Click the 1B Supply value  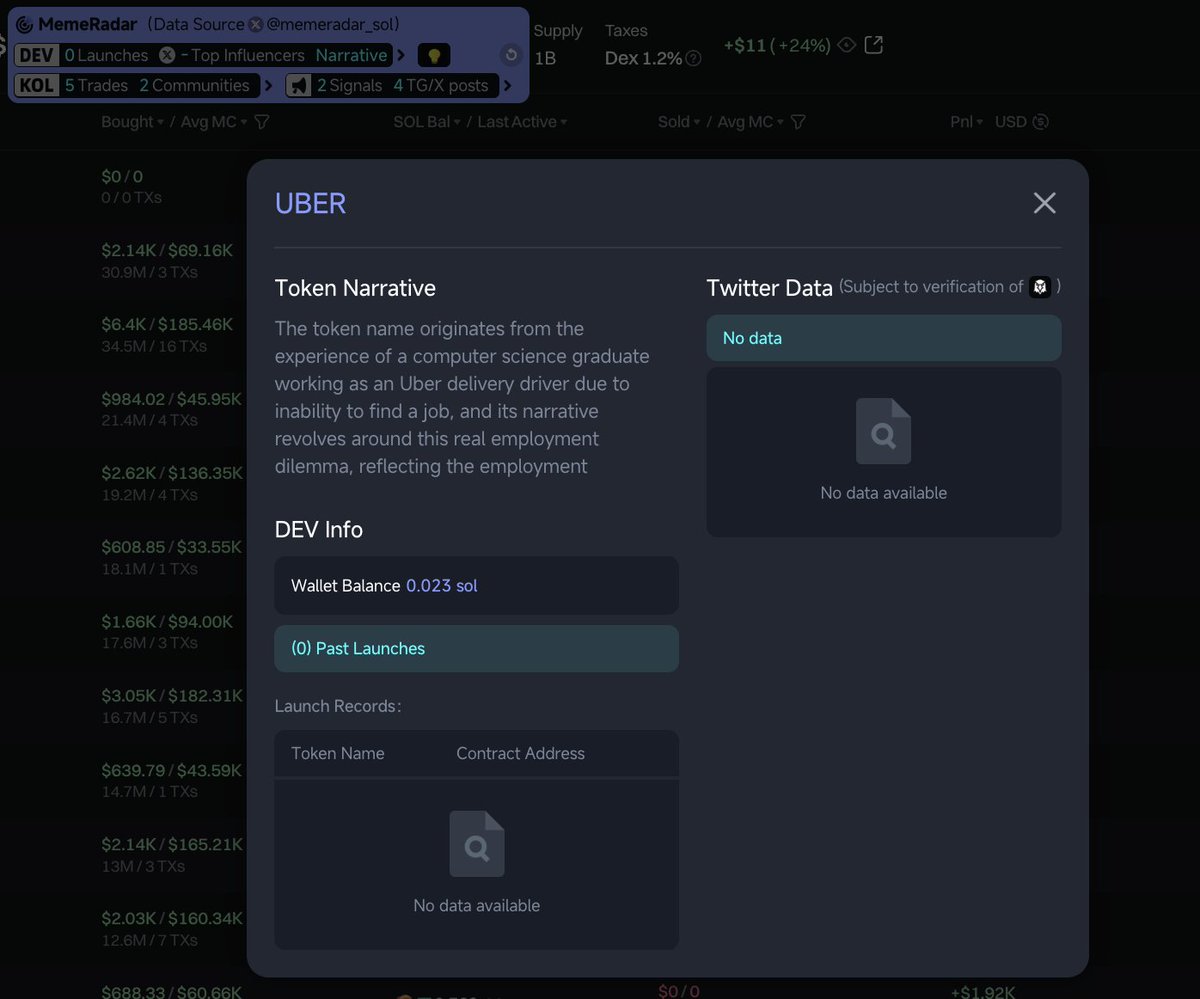(545, 58)
